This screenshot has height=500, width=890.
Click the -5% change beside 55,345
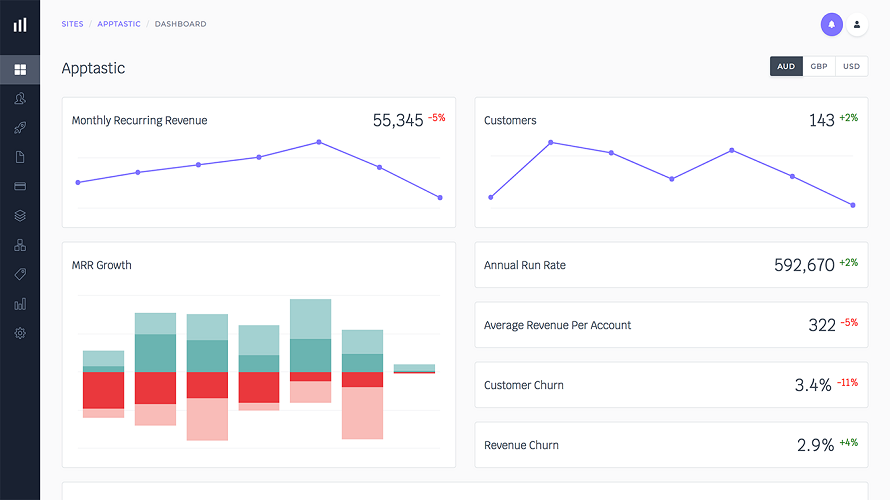pyautogui.click(x=436, y=117)
